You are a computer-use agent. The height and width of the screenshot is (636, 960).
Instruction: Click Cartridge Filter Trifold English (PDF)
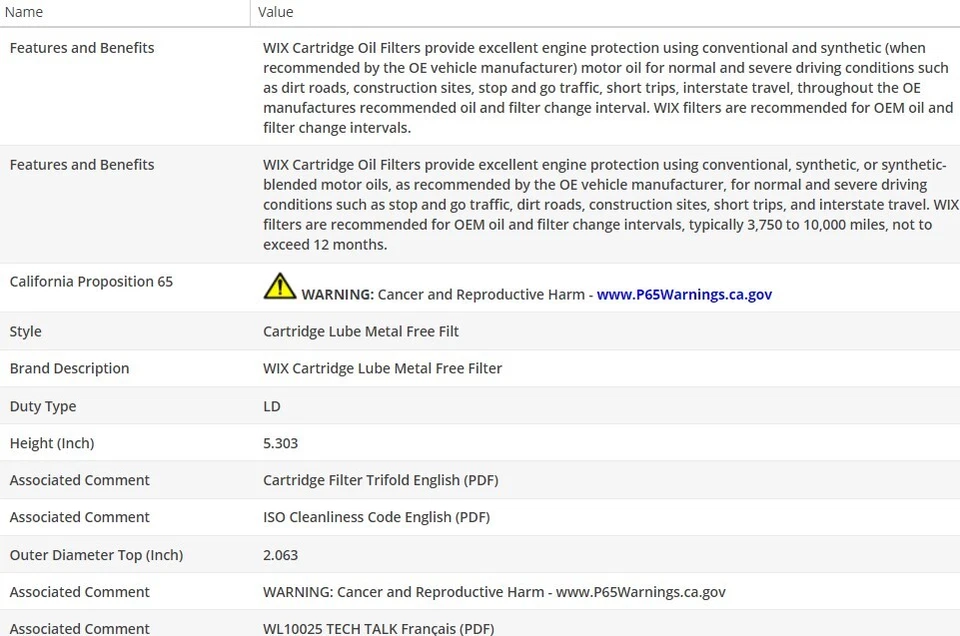(381, 480)
